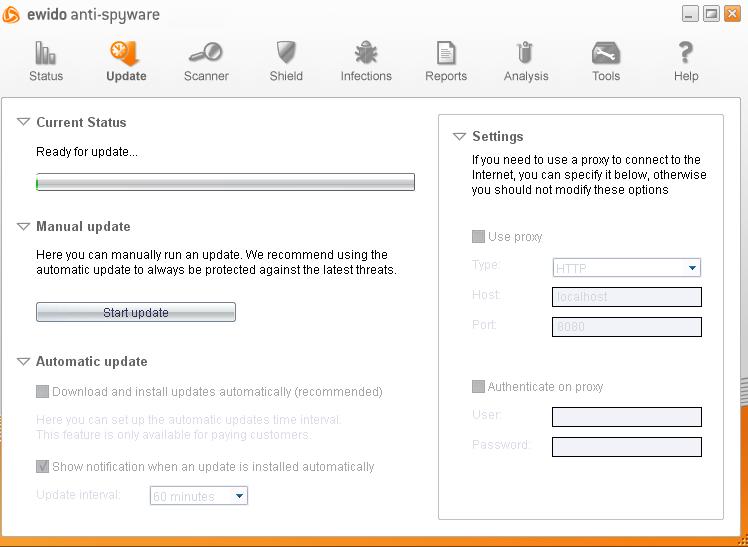The image size is (748, 547).
Task: Click the update progress bar
Action: click(x=225, y=182)
